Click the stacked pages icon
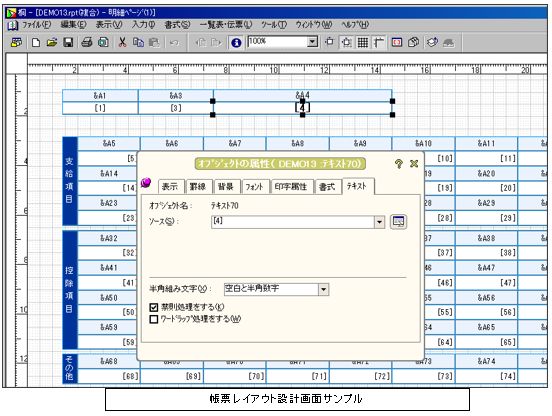 413,43
